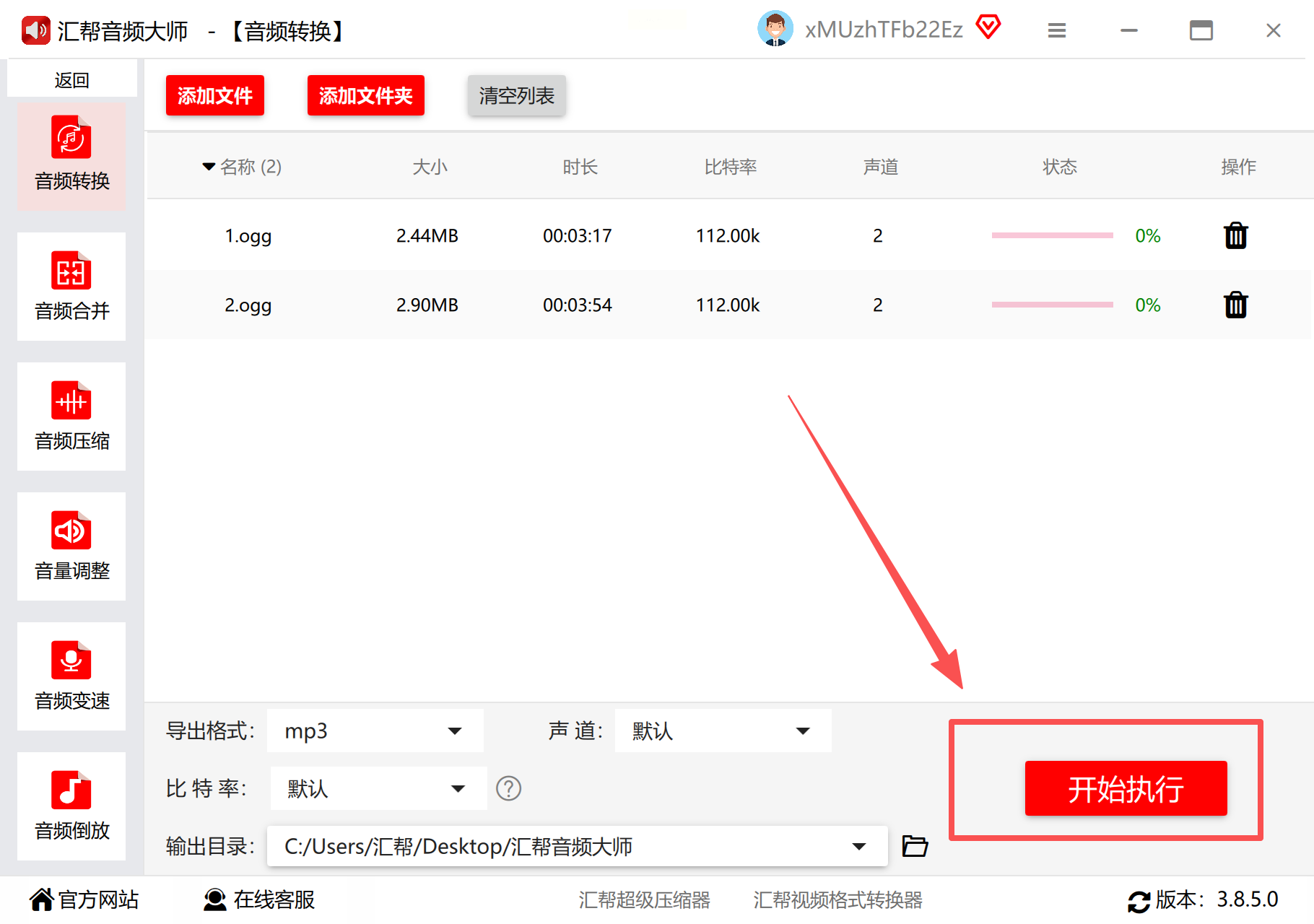Delete 2.ogg with its trash icon
Image resolution: width=1314 pixels, height=924 pixels.
(1236, 305)
